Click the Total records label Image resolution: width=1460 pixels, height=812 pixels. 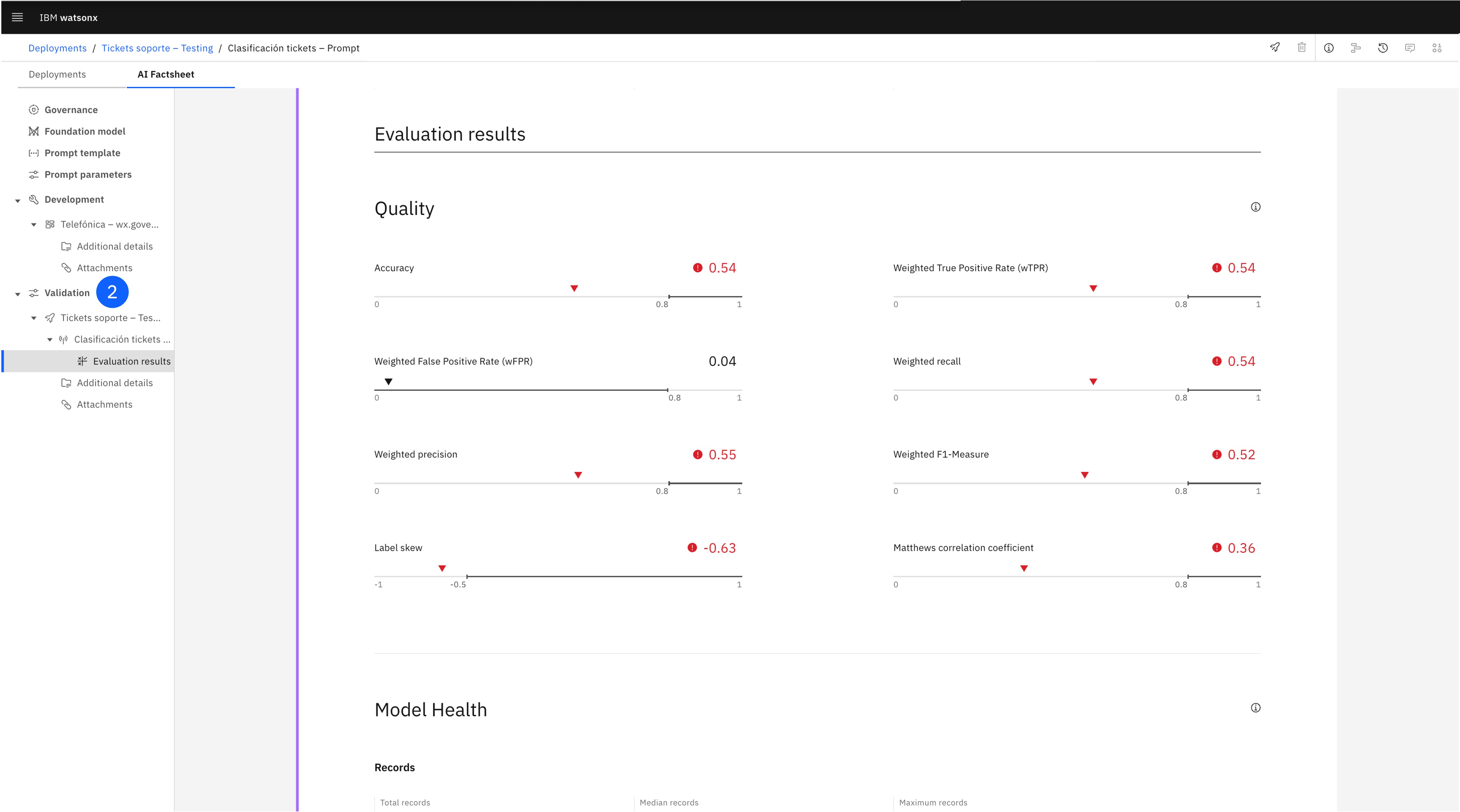coord(405,802)
